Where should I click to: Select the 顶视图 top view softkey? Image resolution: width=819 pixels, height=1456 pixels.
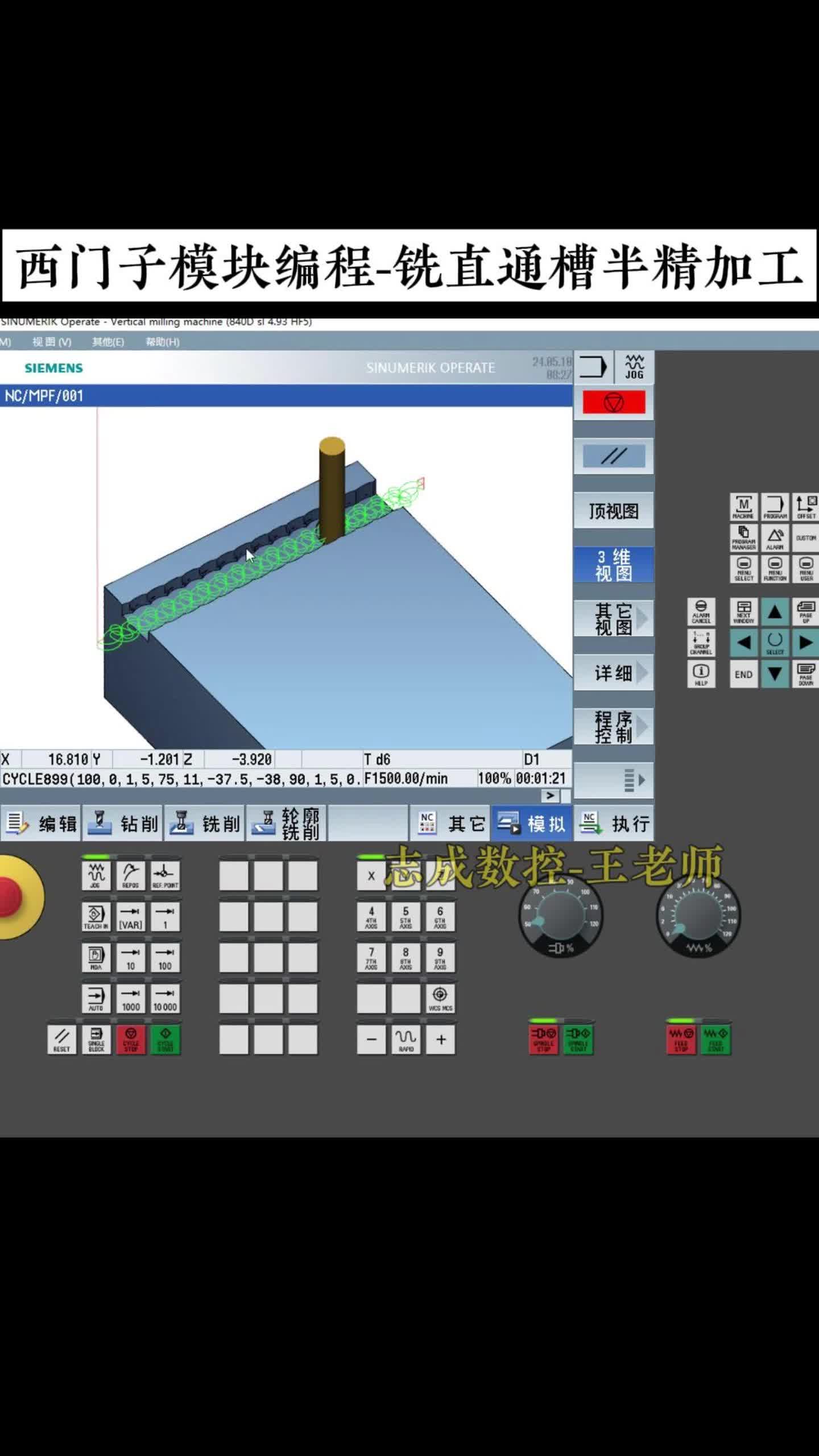(x=613, y=511)
